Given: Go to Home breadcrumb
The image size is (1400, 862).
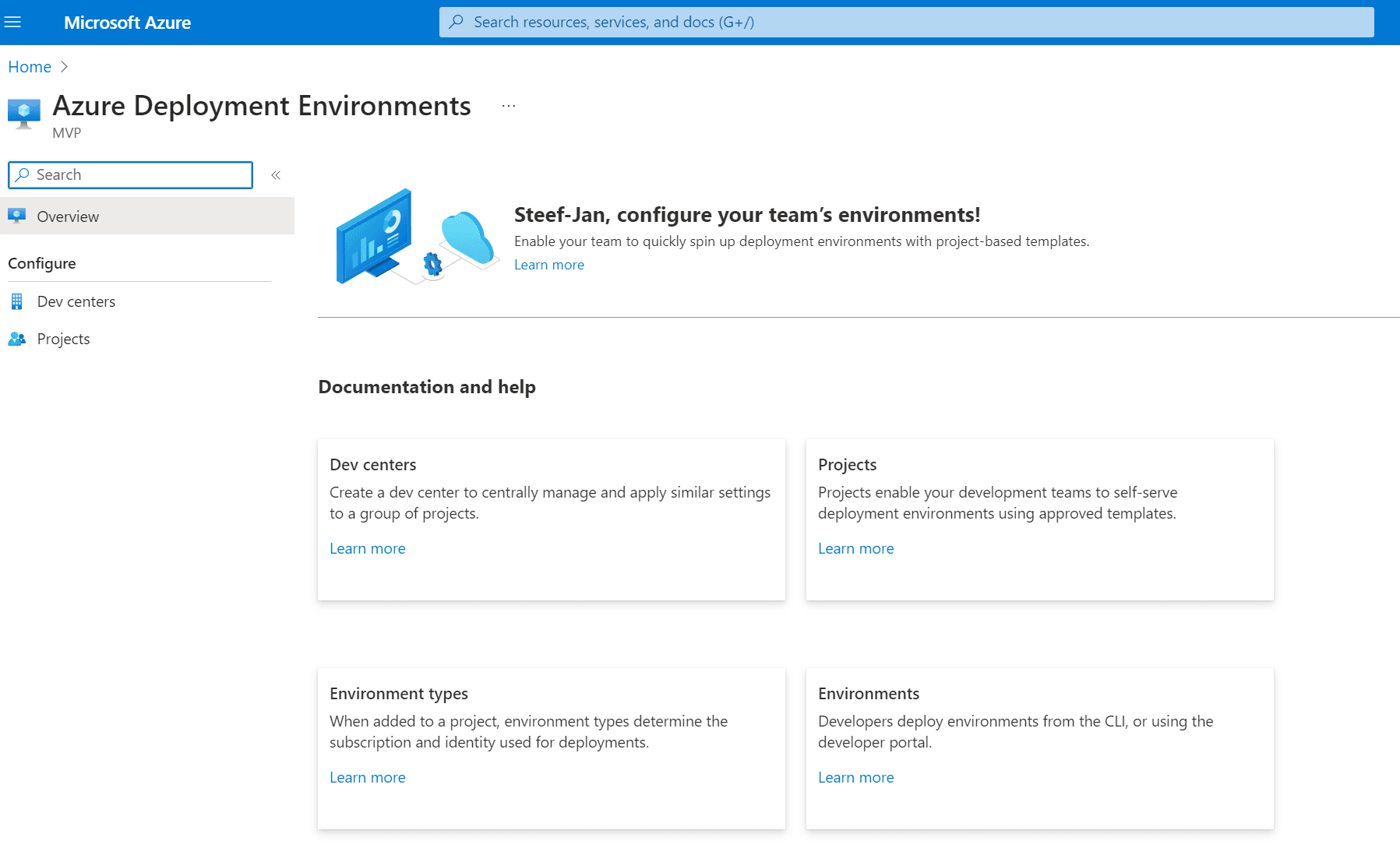Looking at the screenshot, I should point(30,67).
